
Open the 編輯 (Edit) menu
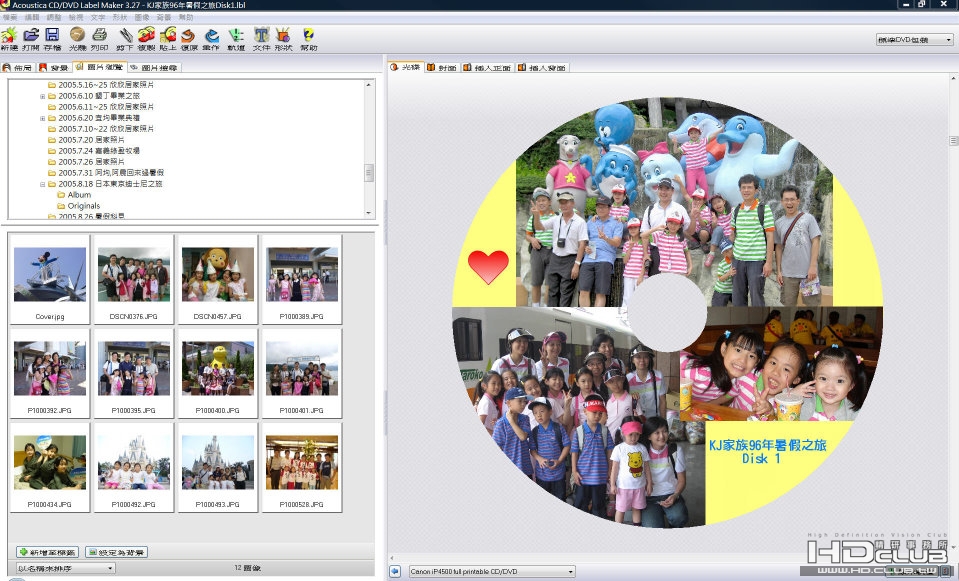click(x=32, y=17)
